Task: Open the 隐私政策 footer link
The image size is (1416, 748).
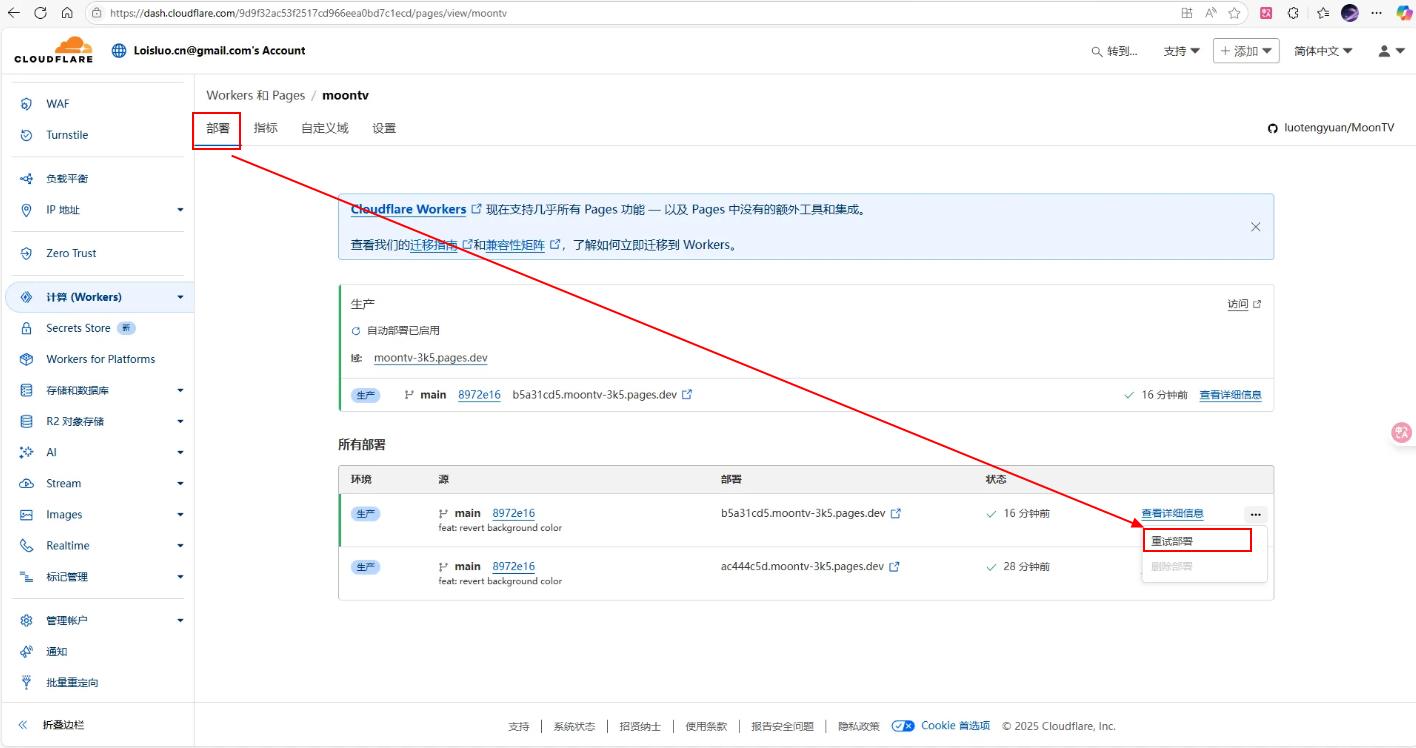Action: pos(858,726)
